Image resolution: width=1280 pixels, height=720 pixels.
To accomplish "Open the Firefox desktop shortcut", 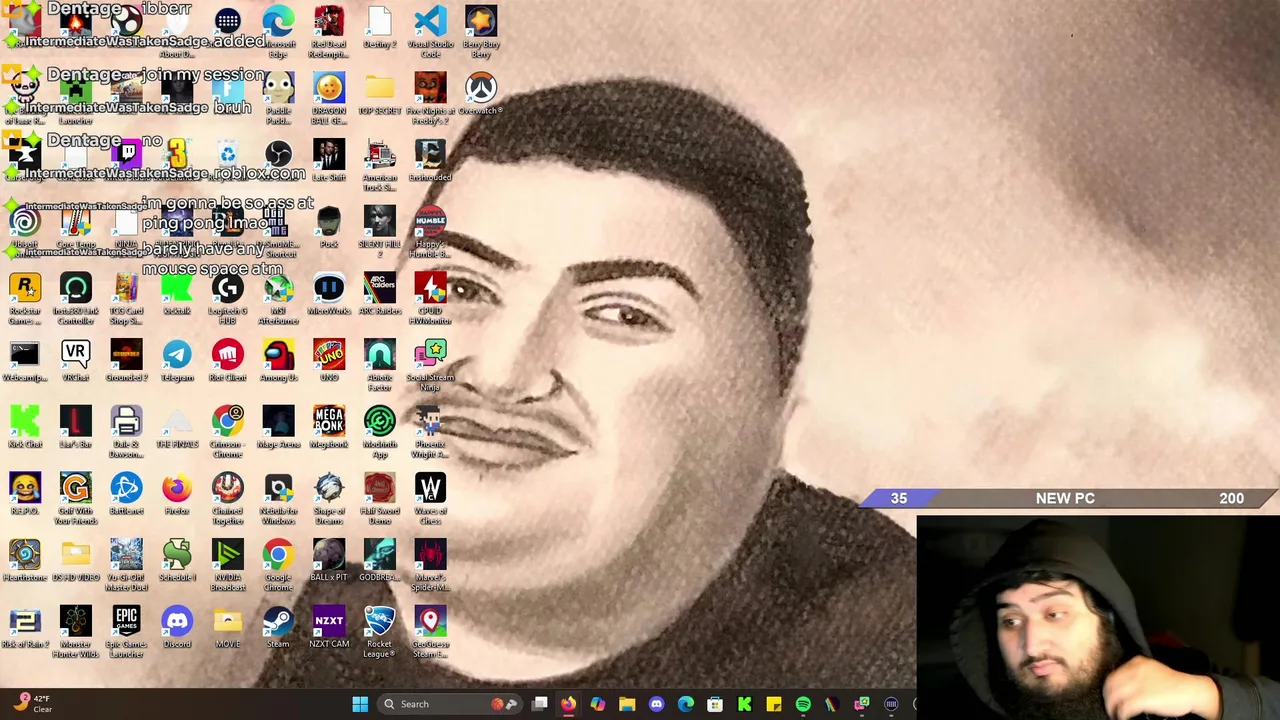I will (x=177, y=489).
